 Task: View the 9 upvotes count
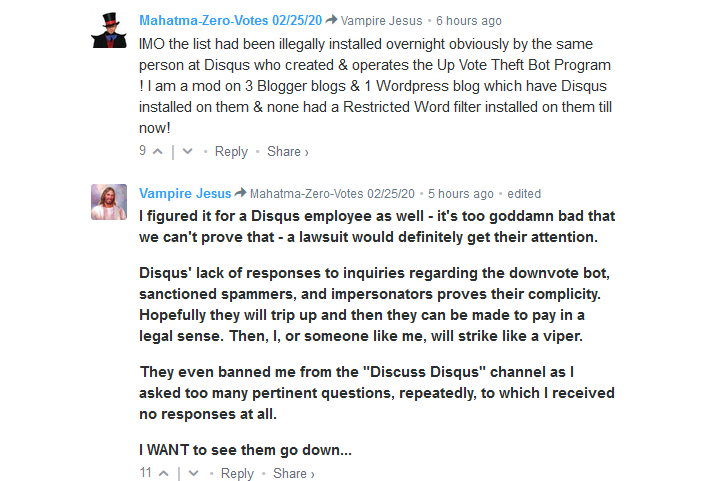143,150
